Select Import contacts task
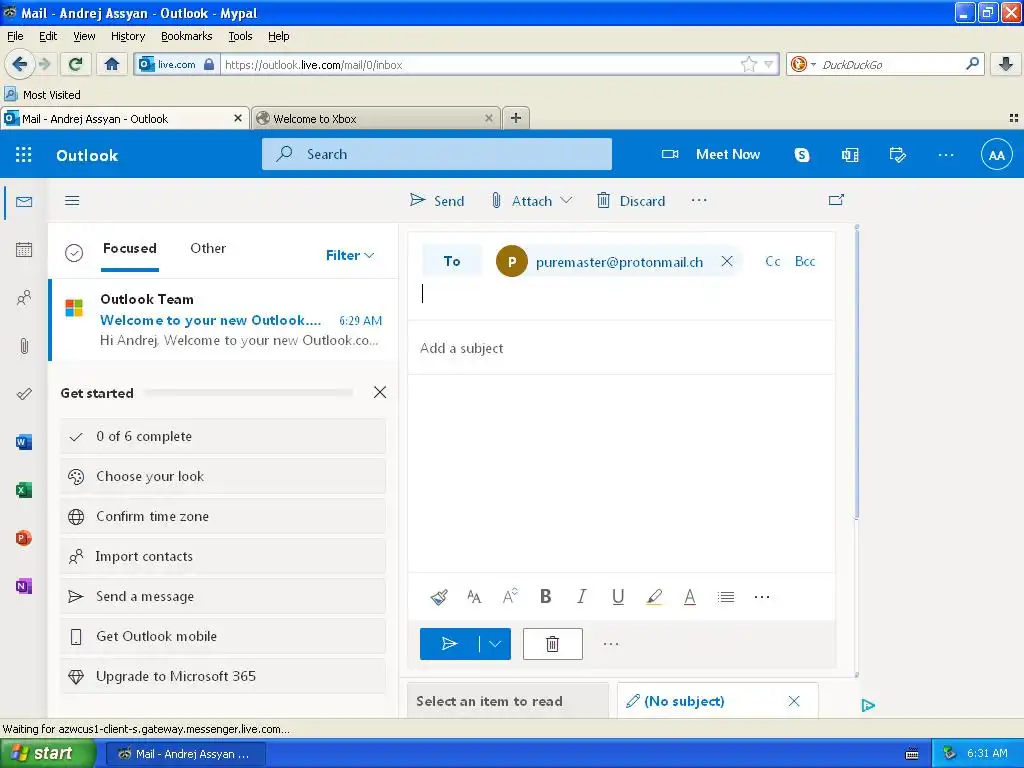 [x=223, y=556]
